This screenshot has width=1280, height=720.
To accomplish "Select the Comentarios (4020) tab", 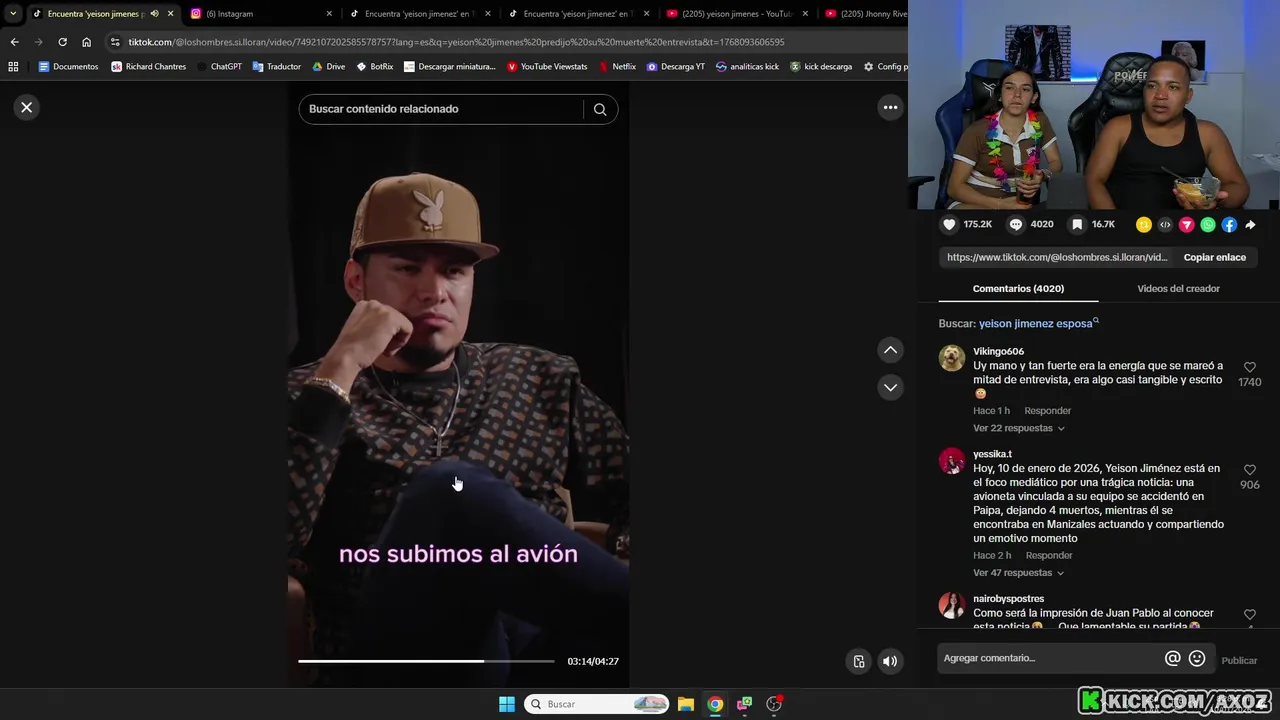I will (1018, 288).
